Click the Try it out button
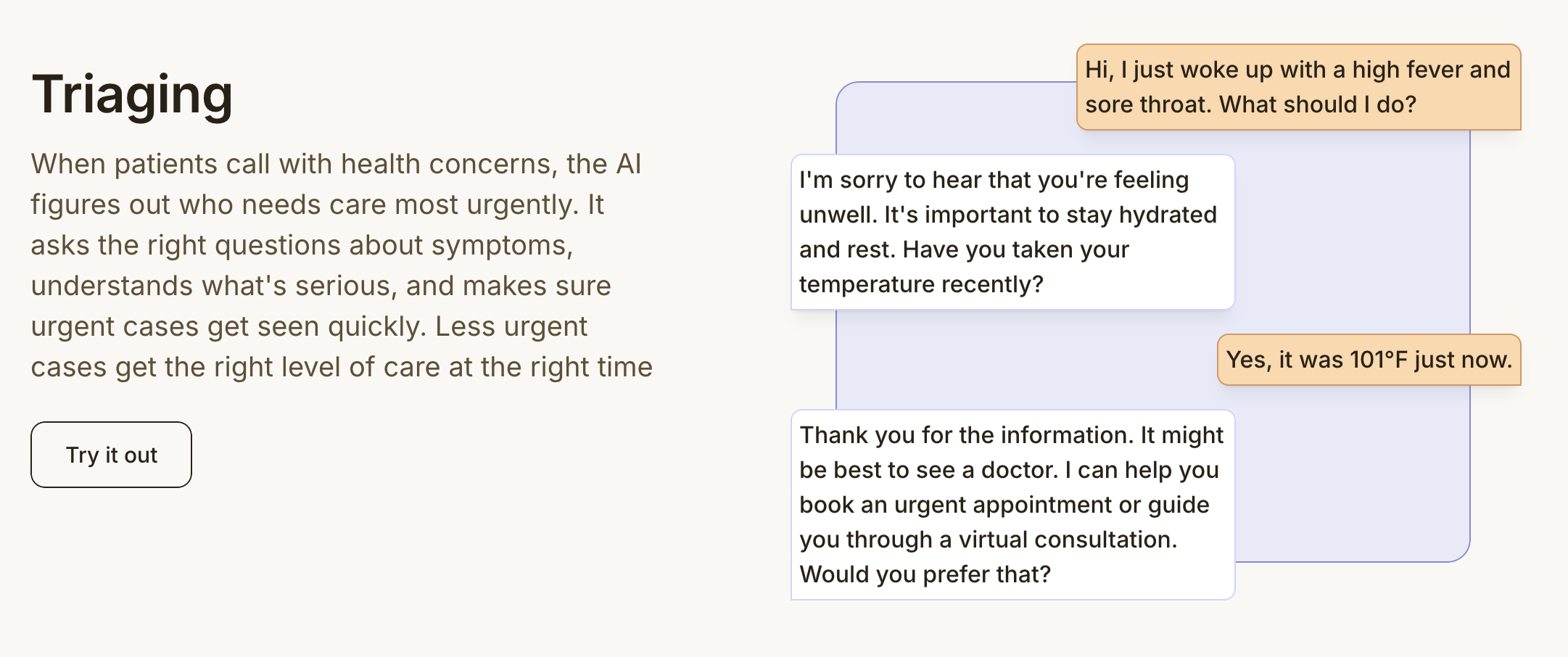 coord(111,455)
